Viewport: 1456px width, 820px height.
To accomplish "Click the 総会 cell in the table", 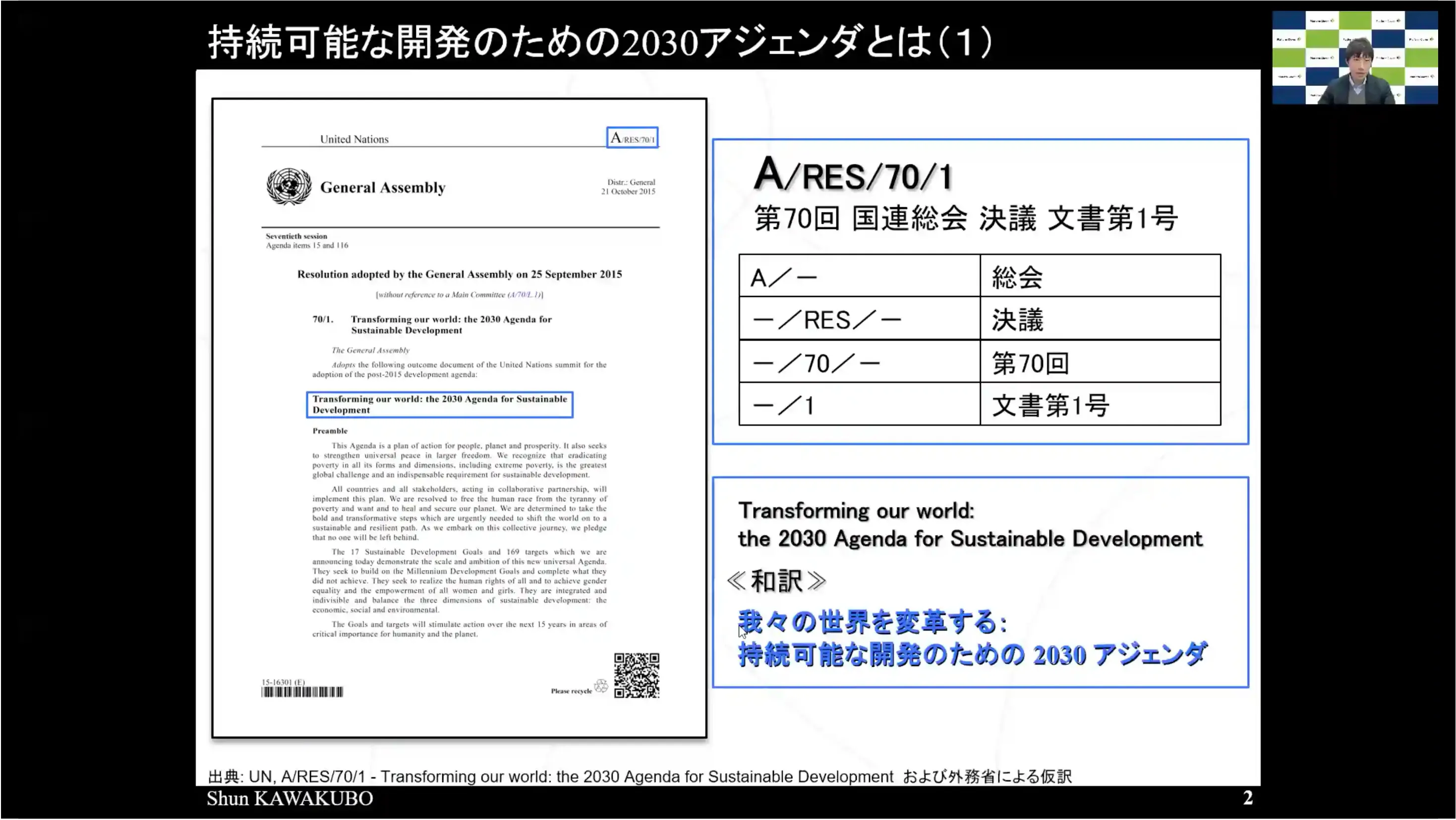I will pyautogui.click(x=1100, y=276).
